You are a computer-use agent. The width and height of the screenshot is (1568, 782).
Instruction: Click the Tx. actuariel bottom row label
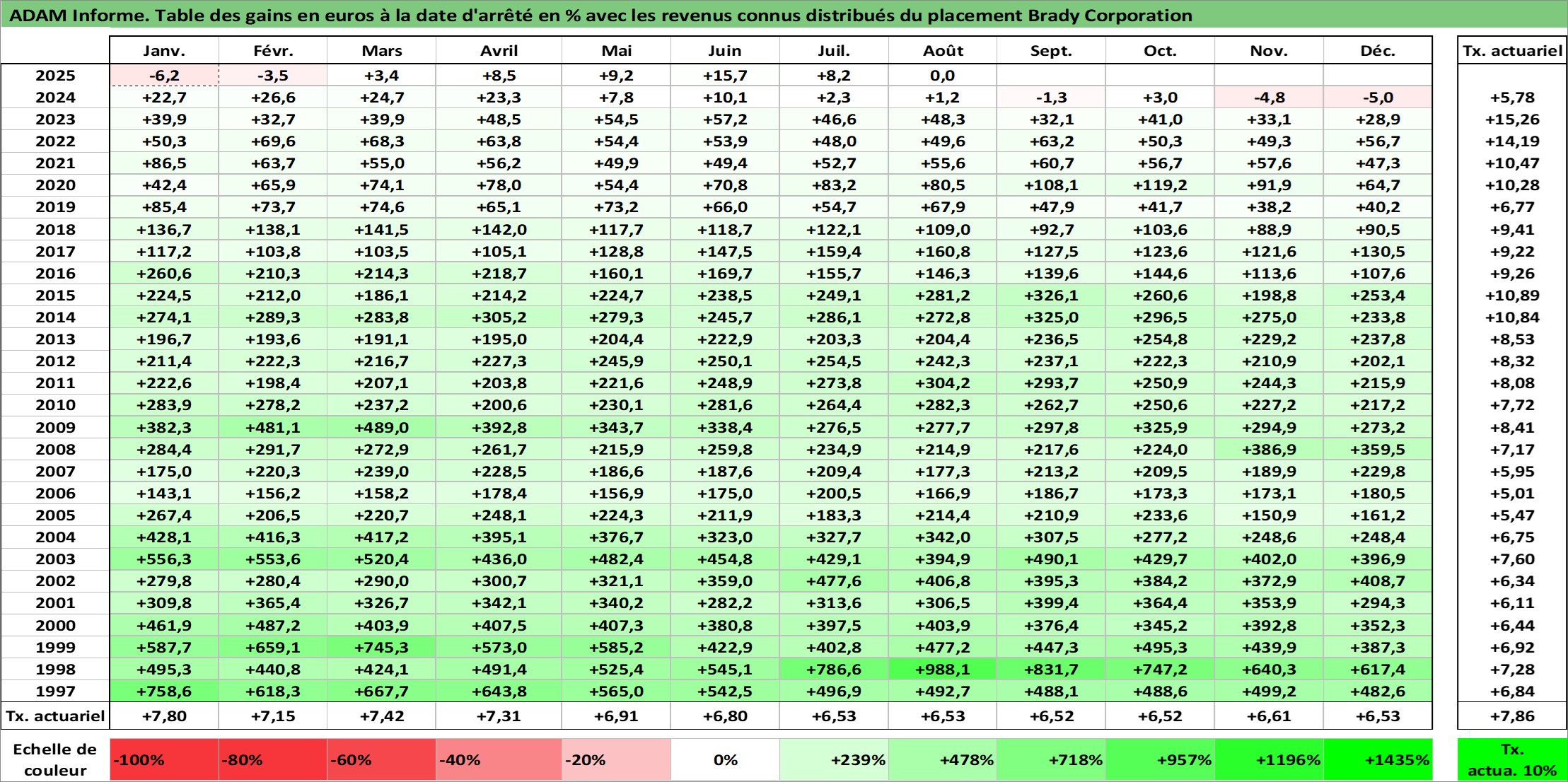point(55,716)
